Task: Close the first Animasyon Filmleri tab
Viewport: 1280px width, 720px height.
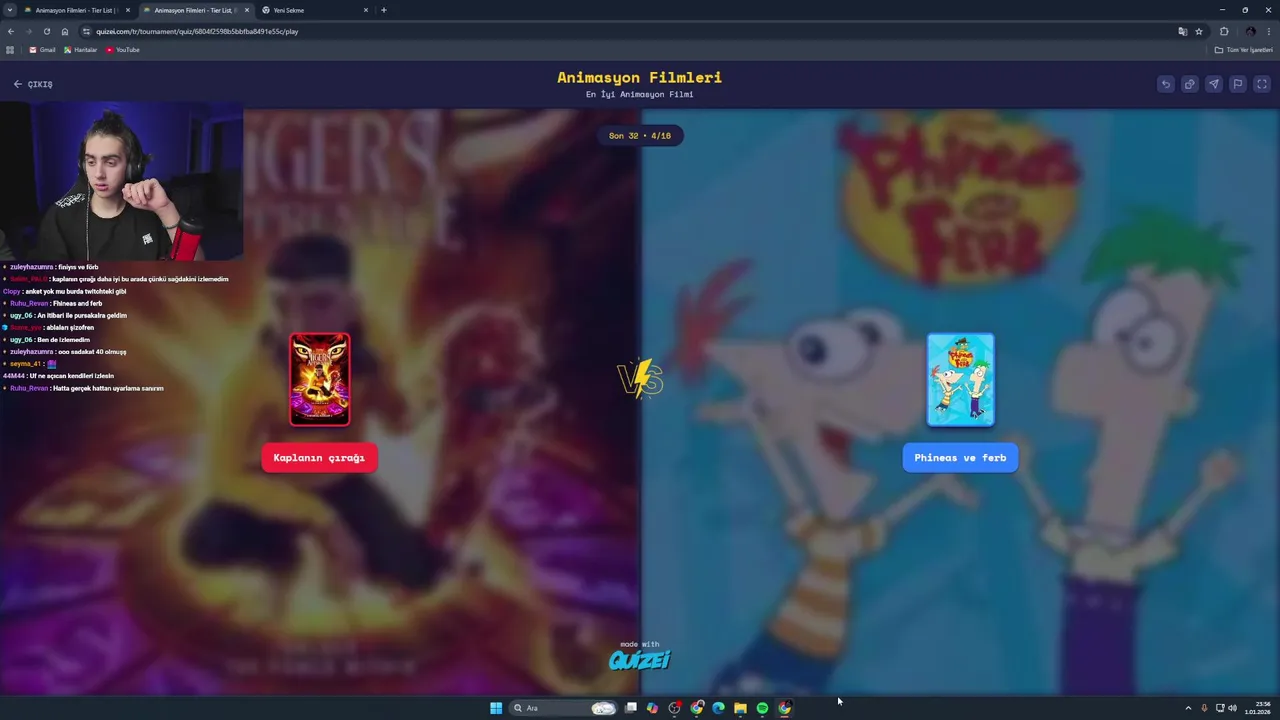Action: coord(127,10)
